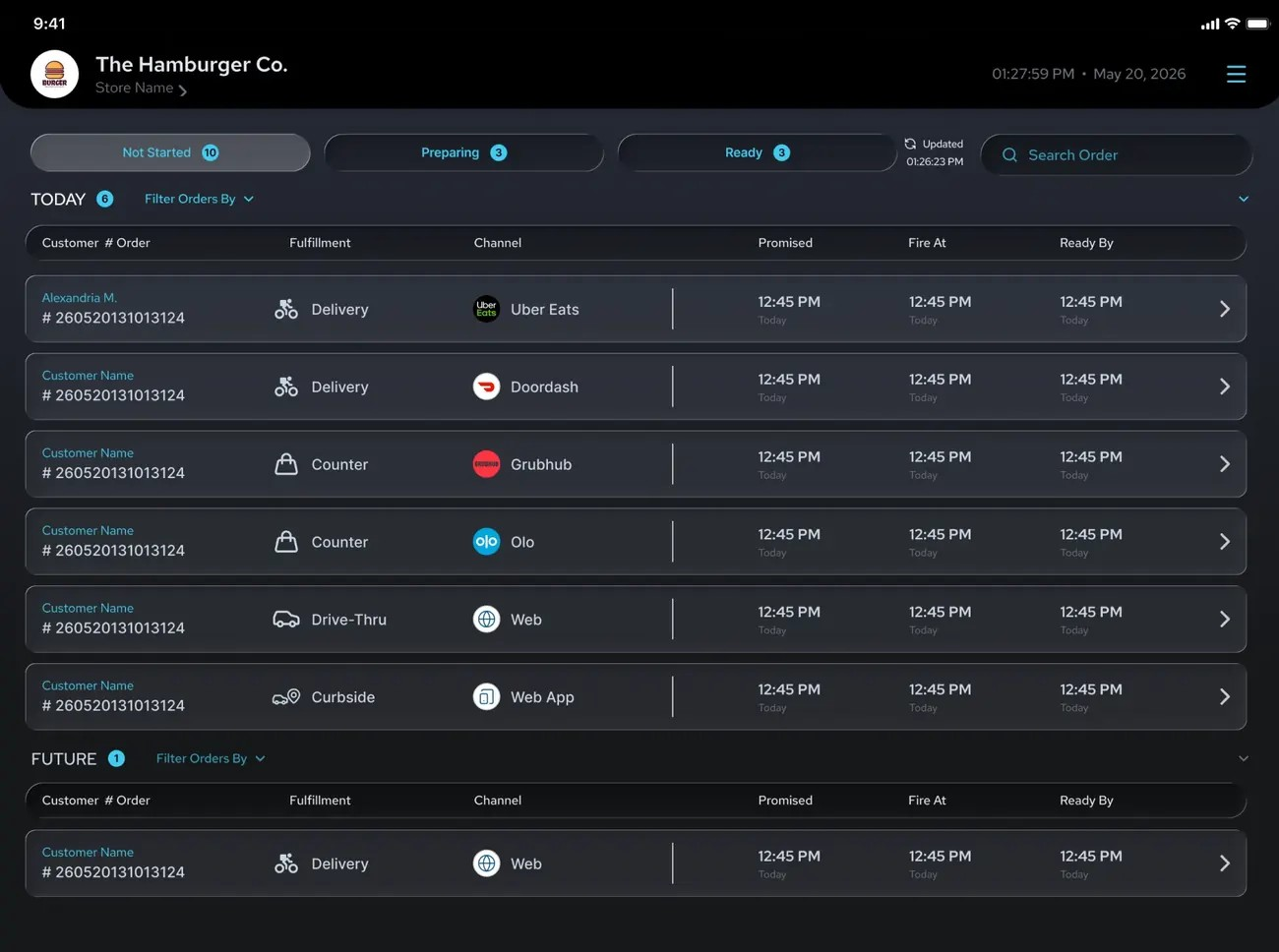Open the Store Name selector

(x=141, y=89)
